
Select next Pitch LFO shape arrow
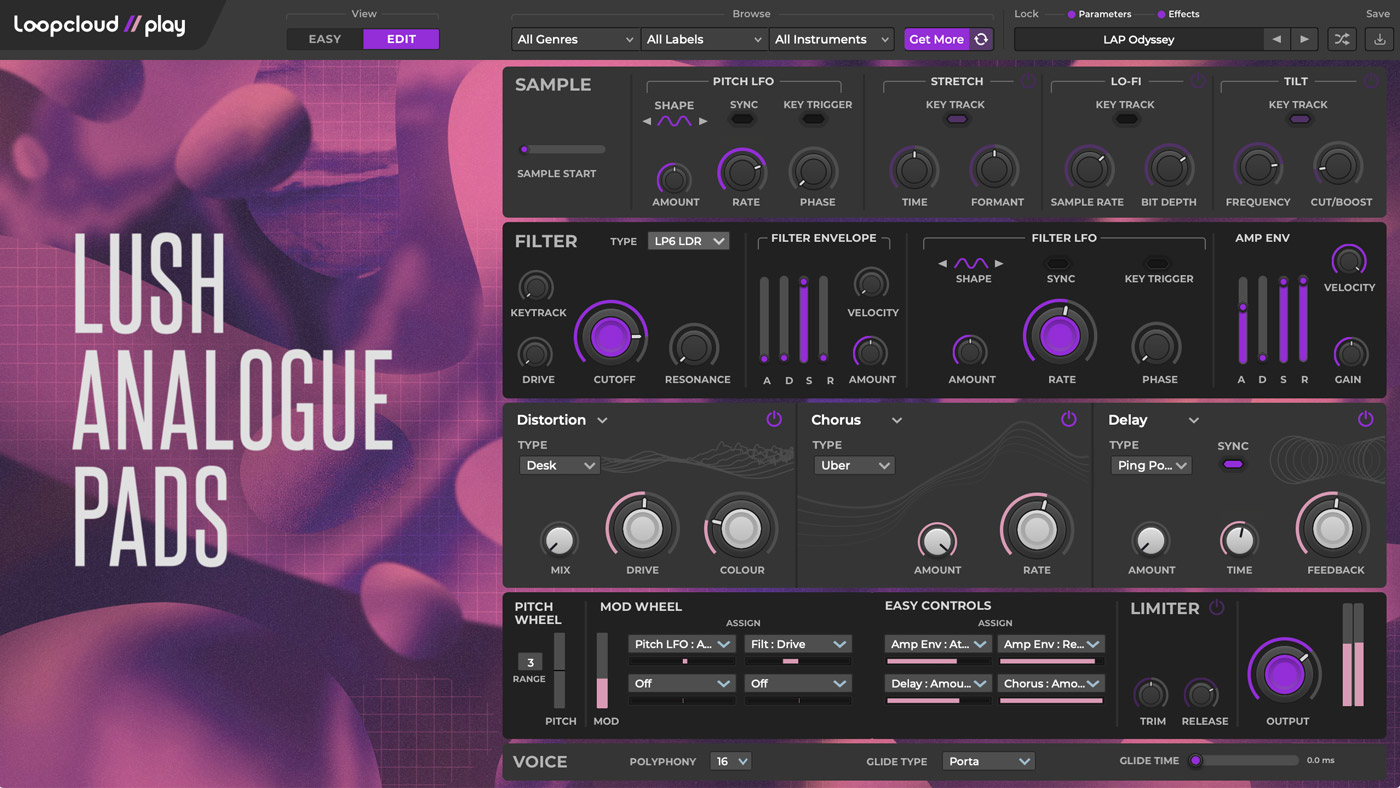[x=703, y=121]
